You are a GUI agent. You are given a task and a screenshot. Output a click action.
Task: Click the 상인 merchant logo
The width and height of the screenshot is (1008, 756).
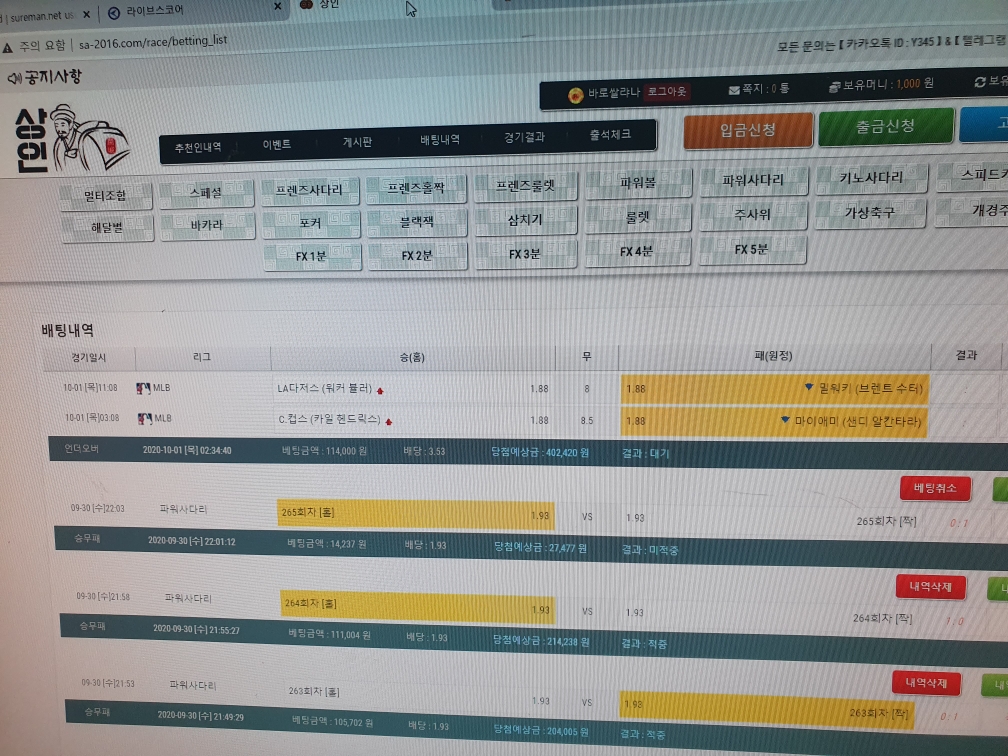coord(70,138)
